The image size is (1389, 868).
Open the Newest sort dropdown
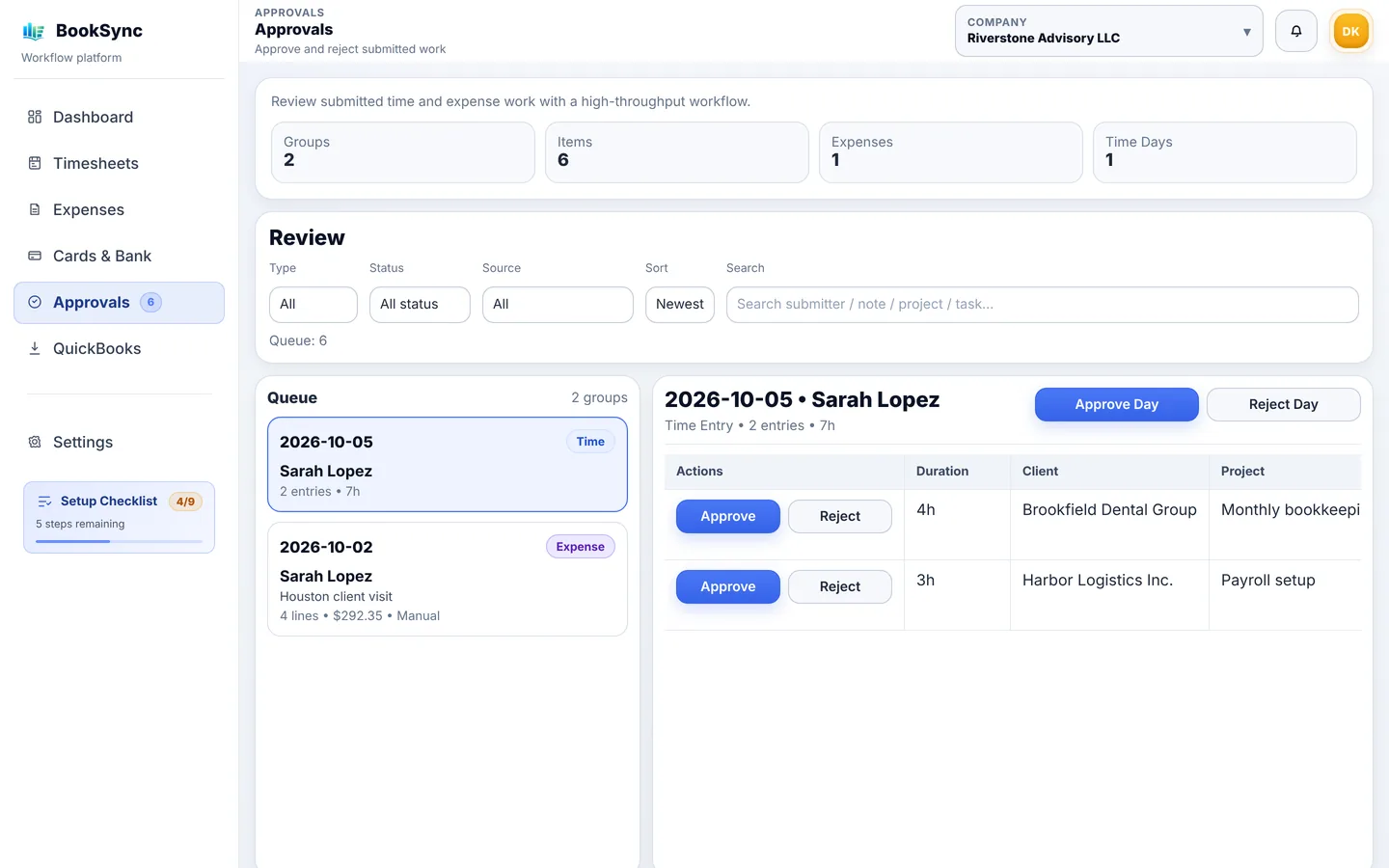point(680,304)
